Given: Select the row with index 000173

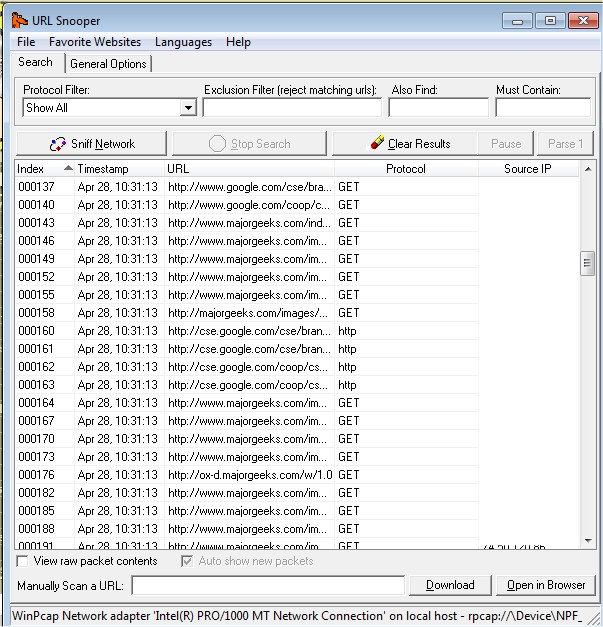Looking at the screenshot, I should [247, 457].
